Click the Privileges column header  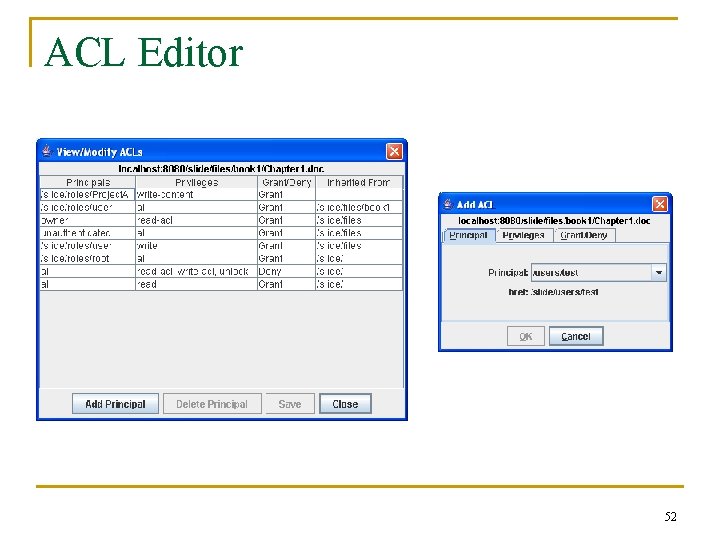click(197, 182)
